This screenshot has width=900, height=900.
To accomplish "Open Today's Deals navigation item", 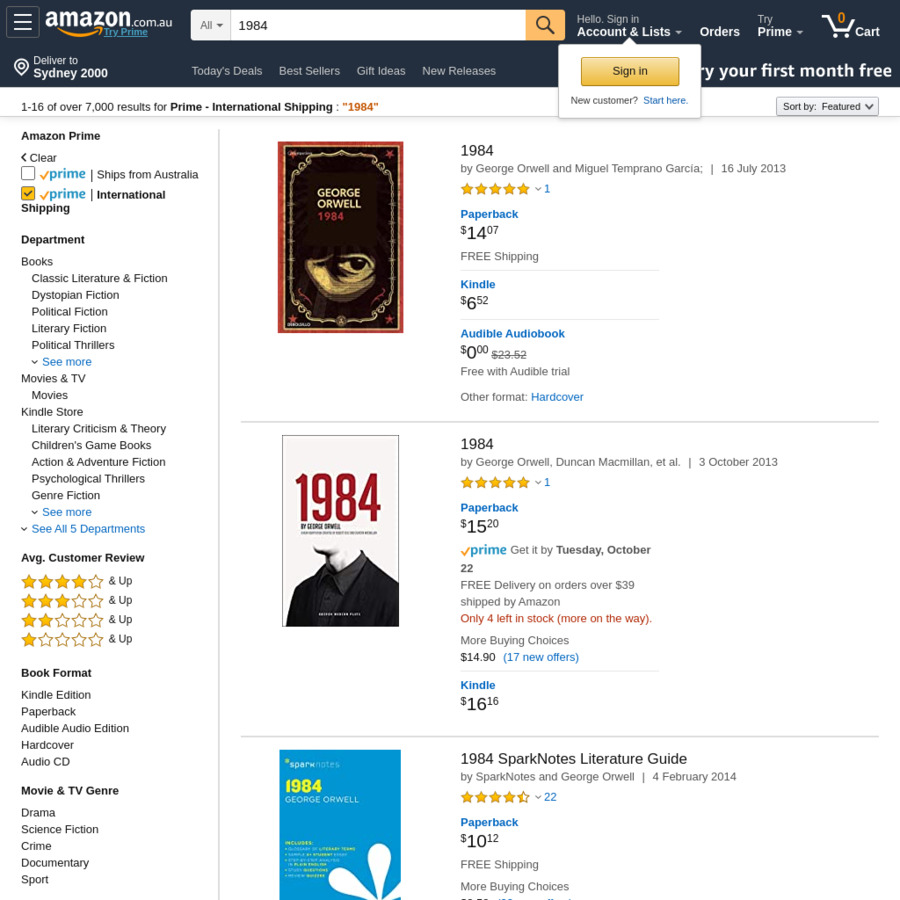I will coord(227,71).
